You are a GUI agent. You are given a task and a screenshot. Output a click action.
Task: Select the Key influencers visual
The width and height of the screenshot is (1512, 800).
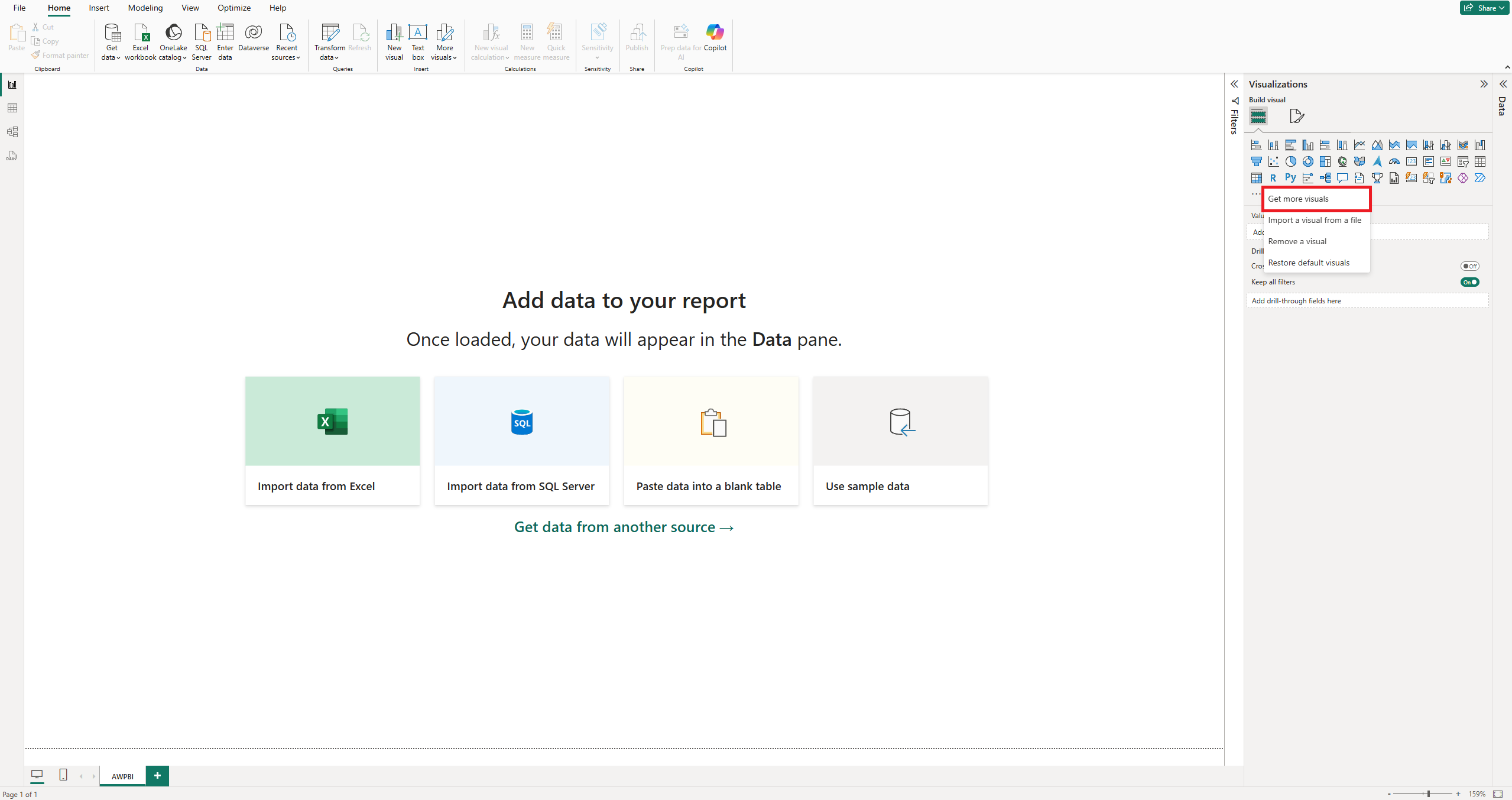pyautogui.click(x=1307, y=178)
